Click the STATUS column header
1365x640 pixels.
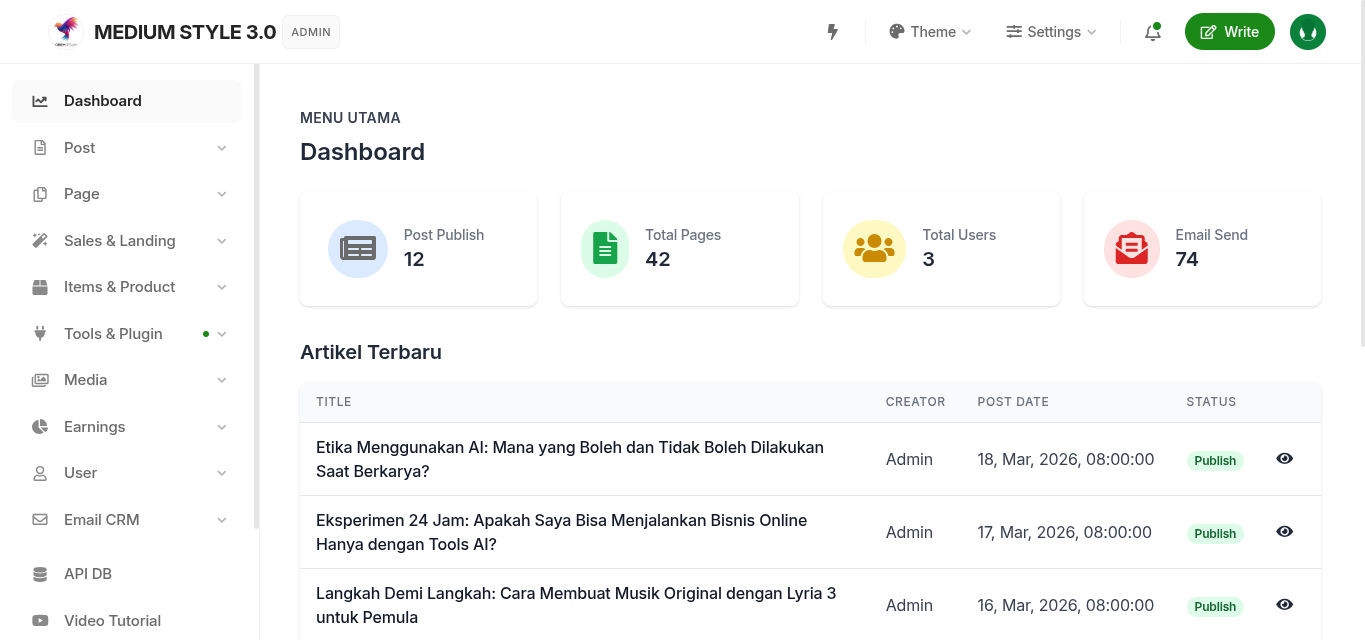(x=1211, y=402)
